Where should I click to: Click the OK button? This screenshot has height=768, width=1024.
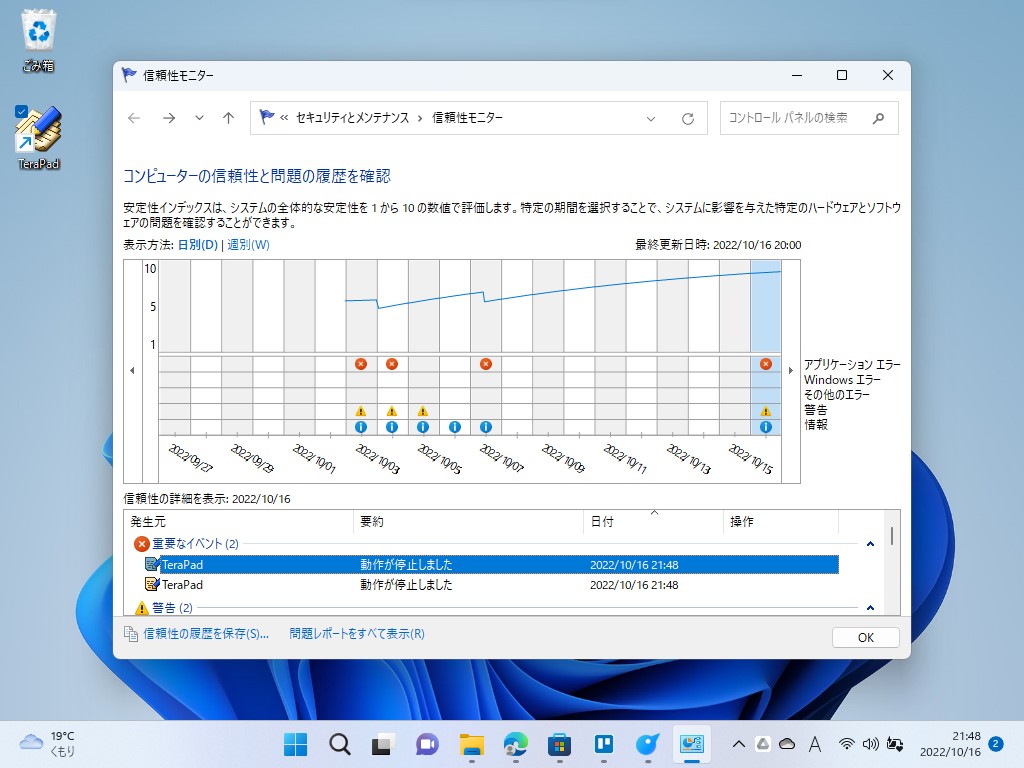point(865,636)
